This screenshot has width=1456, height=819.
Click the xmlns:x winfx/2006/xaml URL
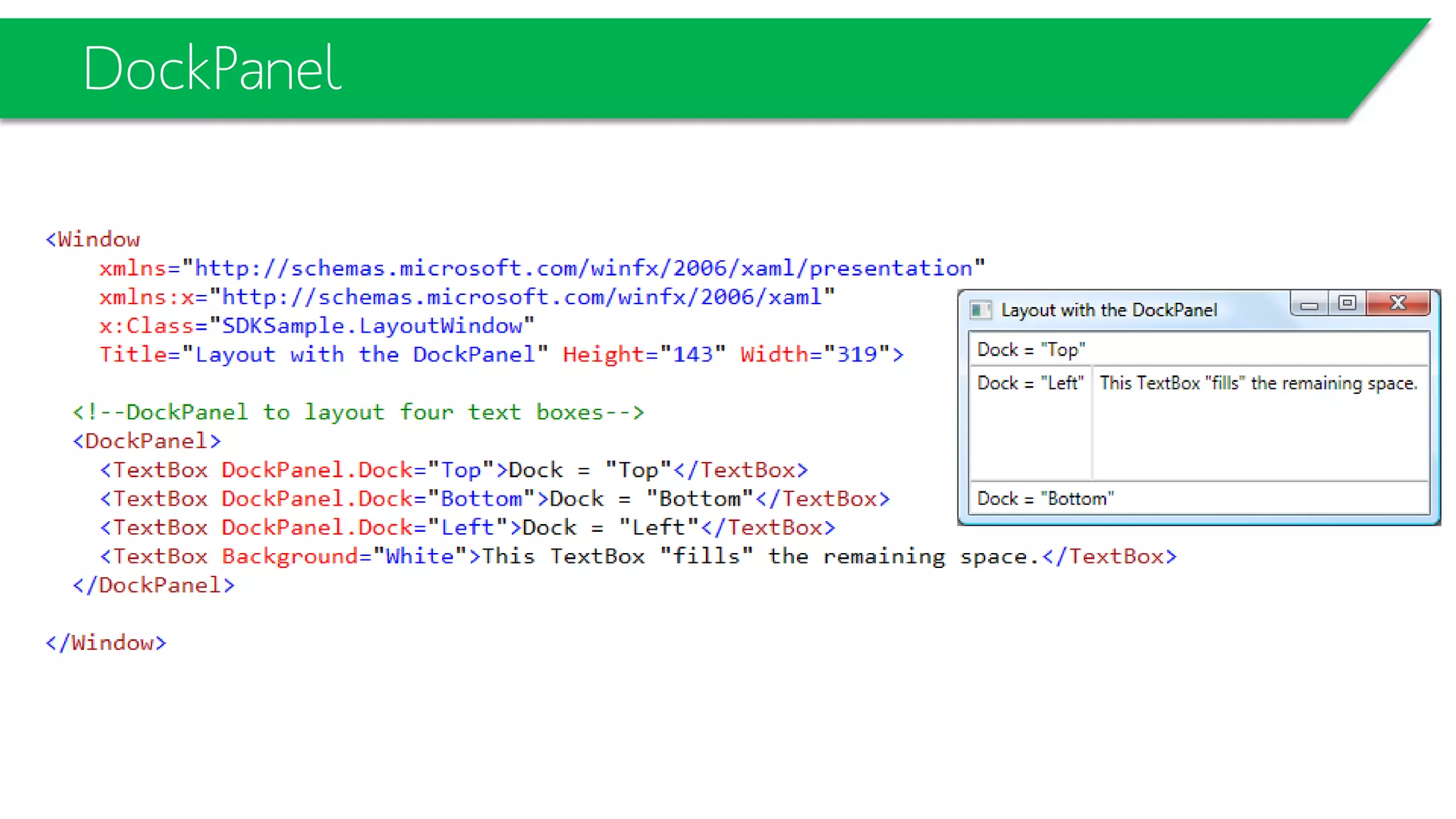(522, 297)
